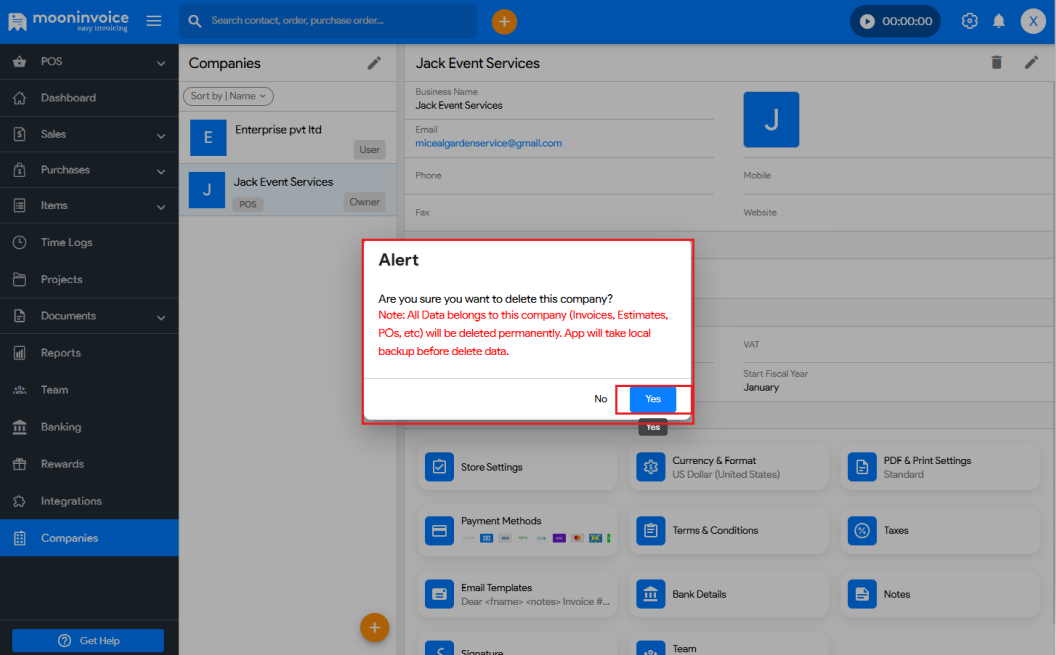Click the delete company trash icon
The width and height of the screenshot is (1056, 655).
(x=996, y=63)
